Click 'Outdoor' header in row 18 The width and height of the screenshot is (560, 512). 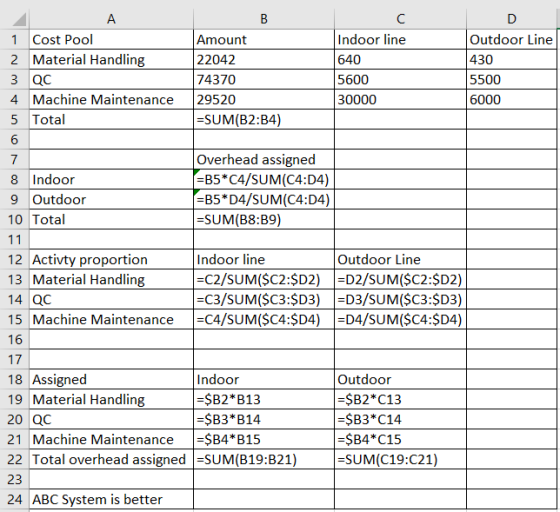coord(400,379)
